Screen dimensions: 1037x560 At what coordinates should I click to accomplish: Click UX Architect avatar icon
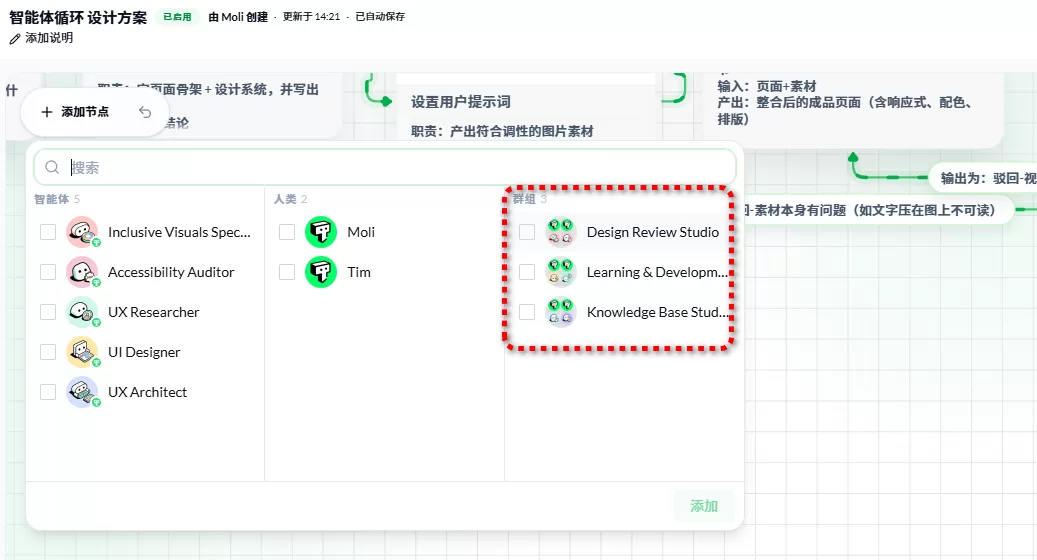82,392
